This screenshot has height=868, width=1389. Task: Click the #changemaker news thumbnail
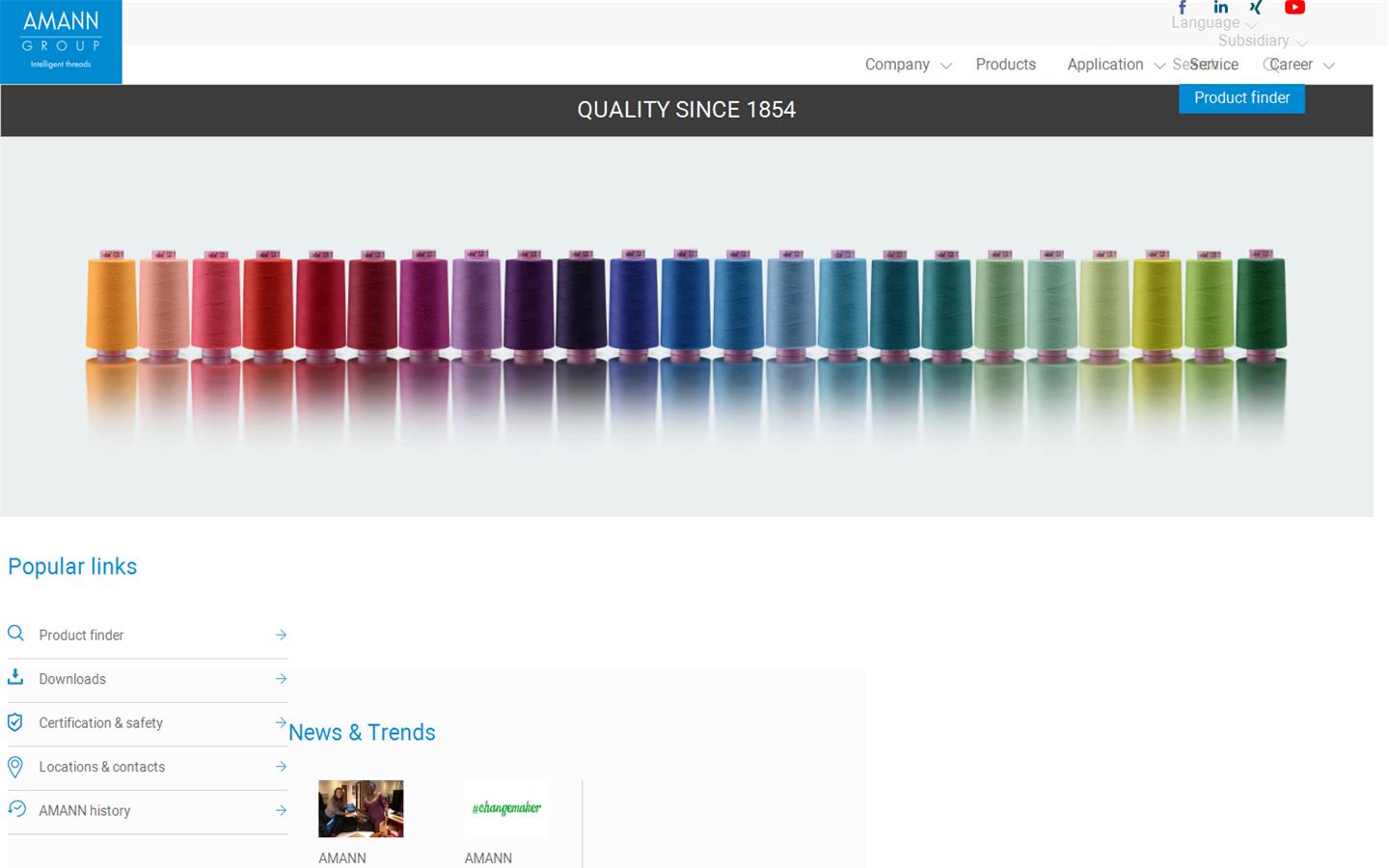tap(506, 809)
